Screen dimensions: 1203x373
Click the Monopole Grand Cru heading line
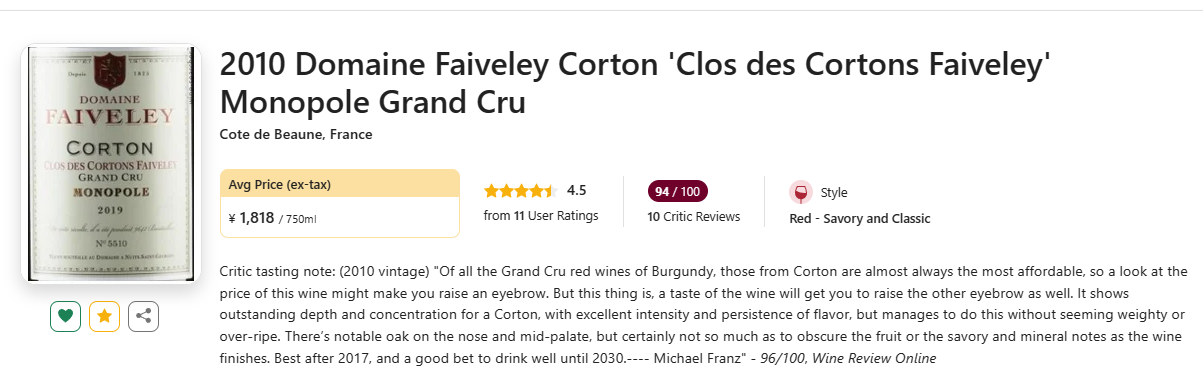pyautogui.click(x=372, y=104)
